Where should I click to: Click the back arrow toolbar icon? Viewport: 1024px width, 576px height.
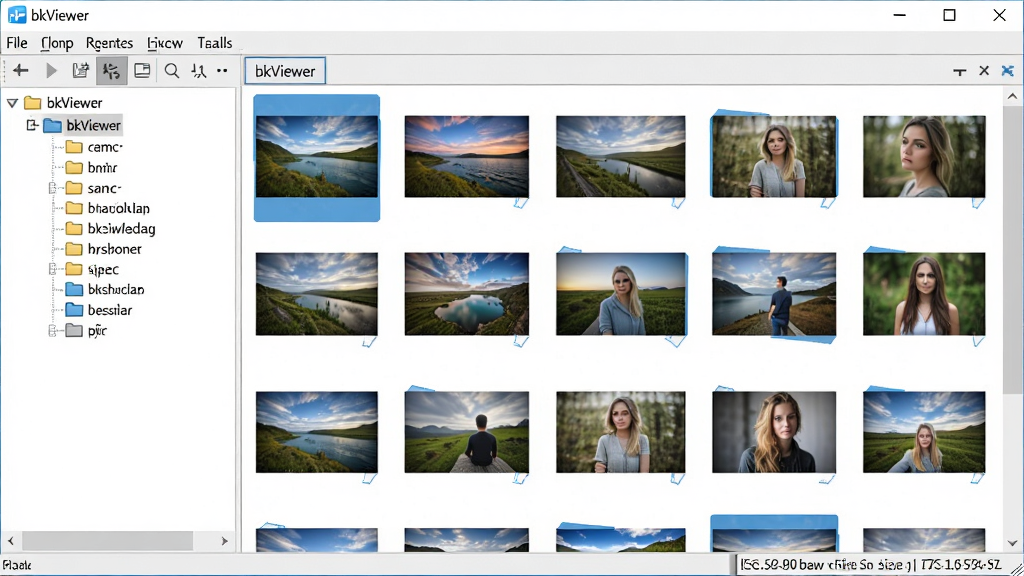click(21, 71)
